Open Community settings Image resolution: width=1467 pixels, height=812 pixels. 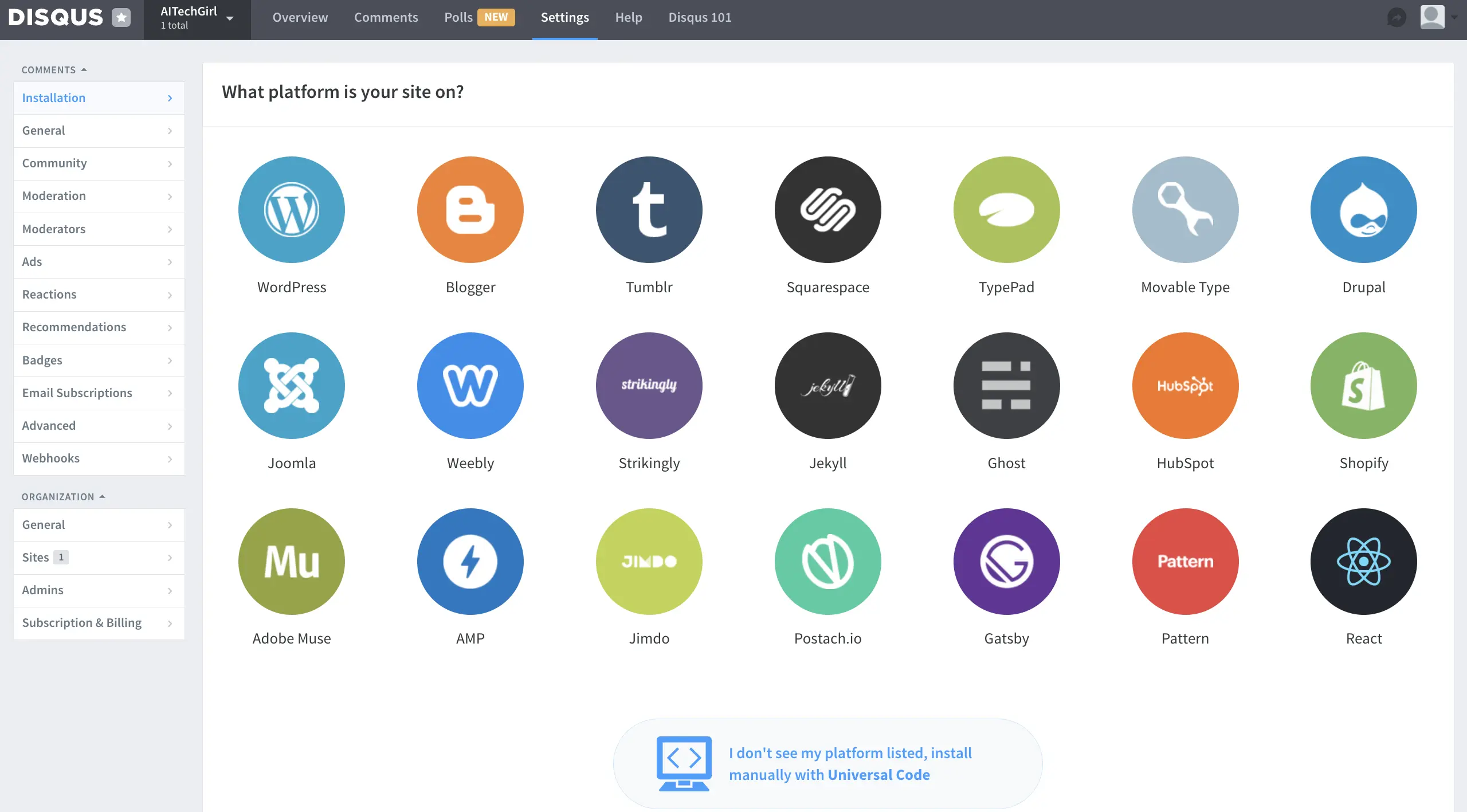(99, 163)
